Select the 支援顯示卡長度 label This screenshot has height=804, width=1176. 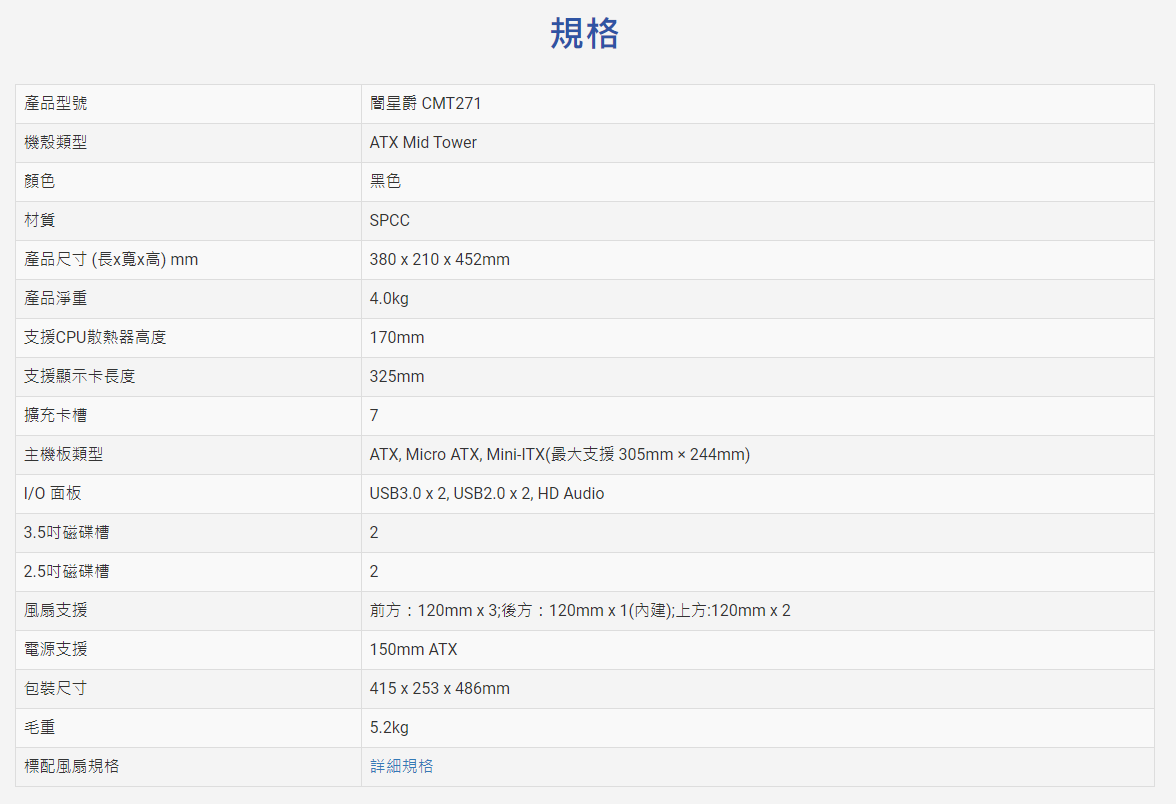(80, 376)
